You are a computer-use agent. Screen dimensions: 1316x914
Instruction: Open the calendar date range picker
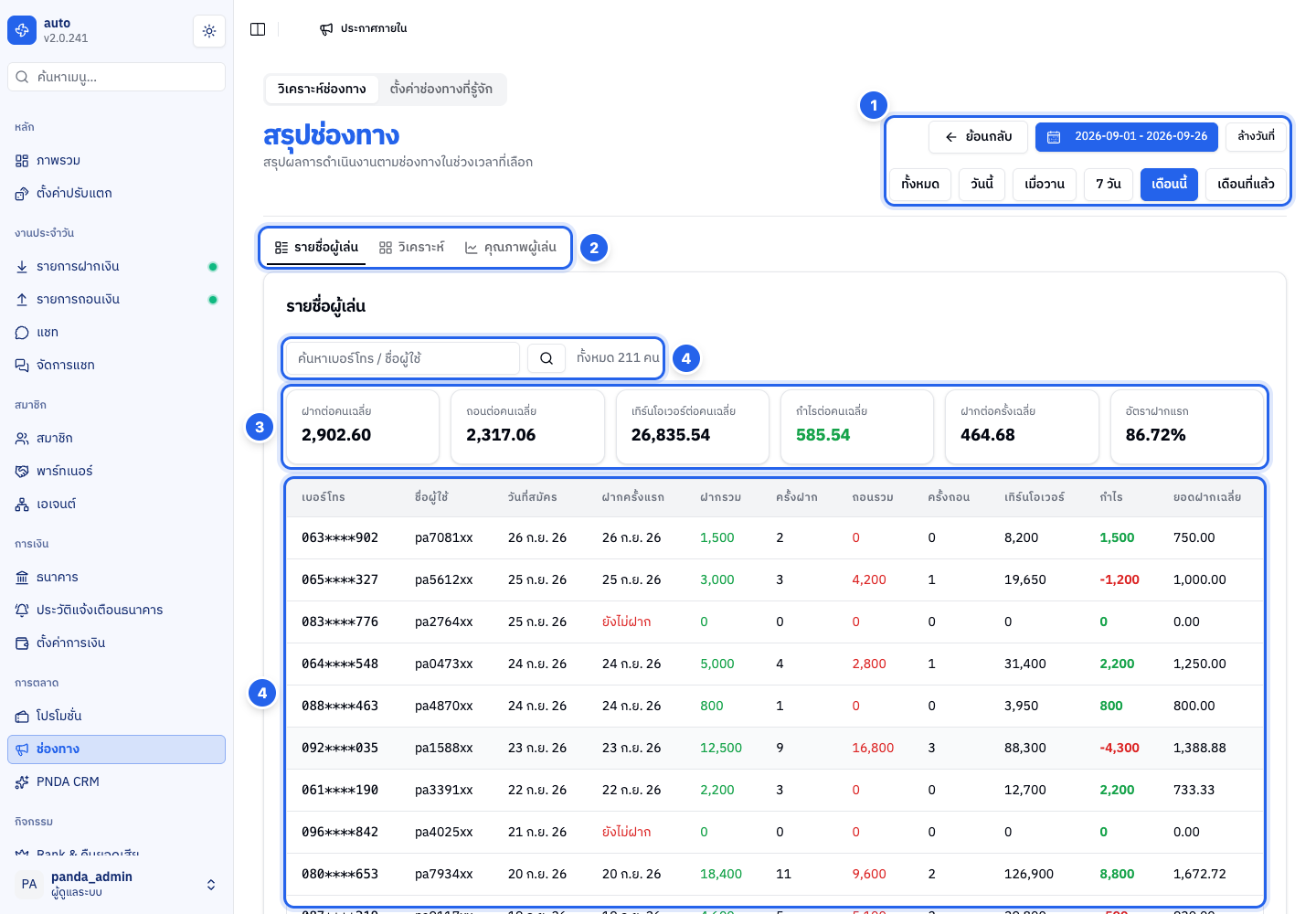point(1126,137)
